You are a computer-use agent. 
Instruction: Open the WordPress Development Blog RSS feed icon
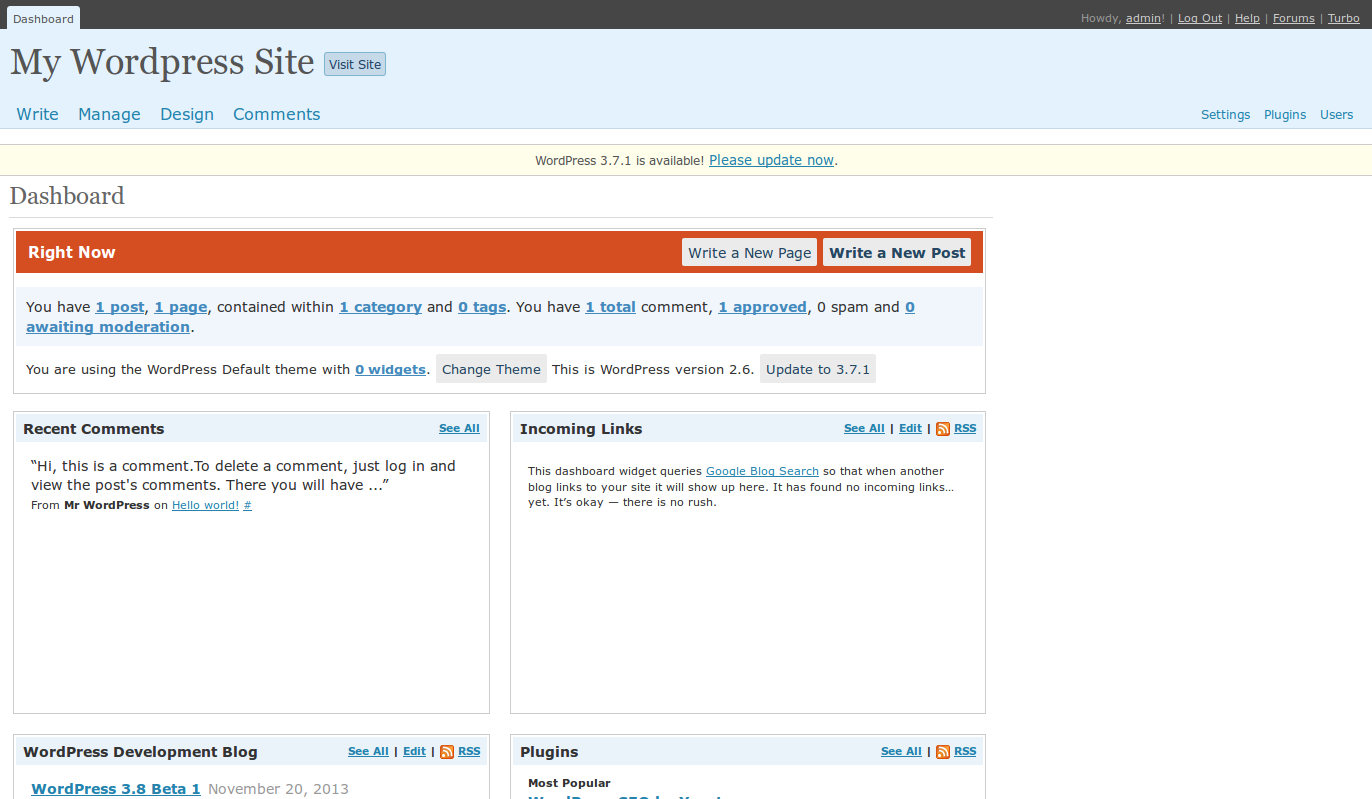pyautogui.click(x=447, y=752)
